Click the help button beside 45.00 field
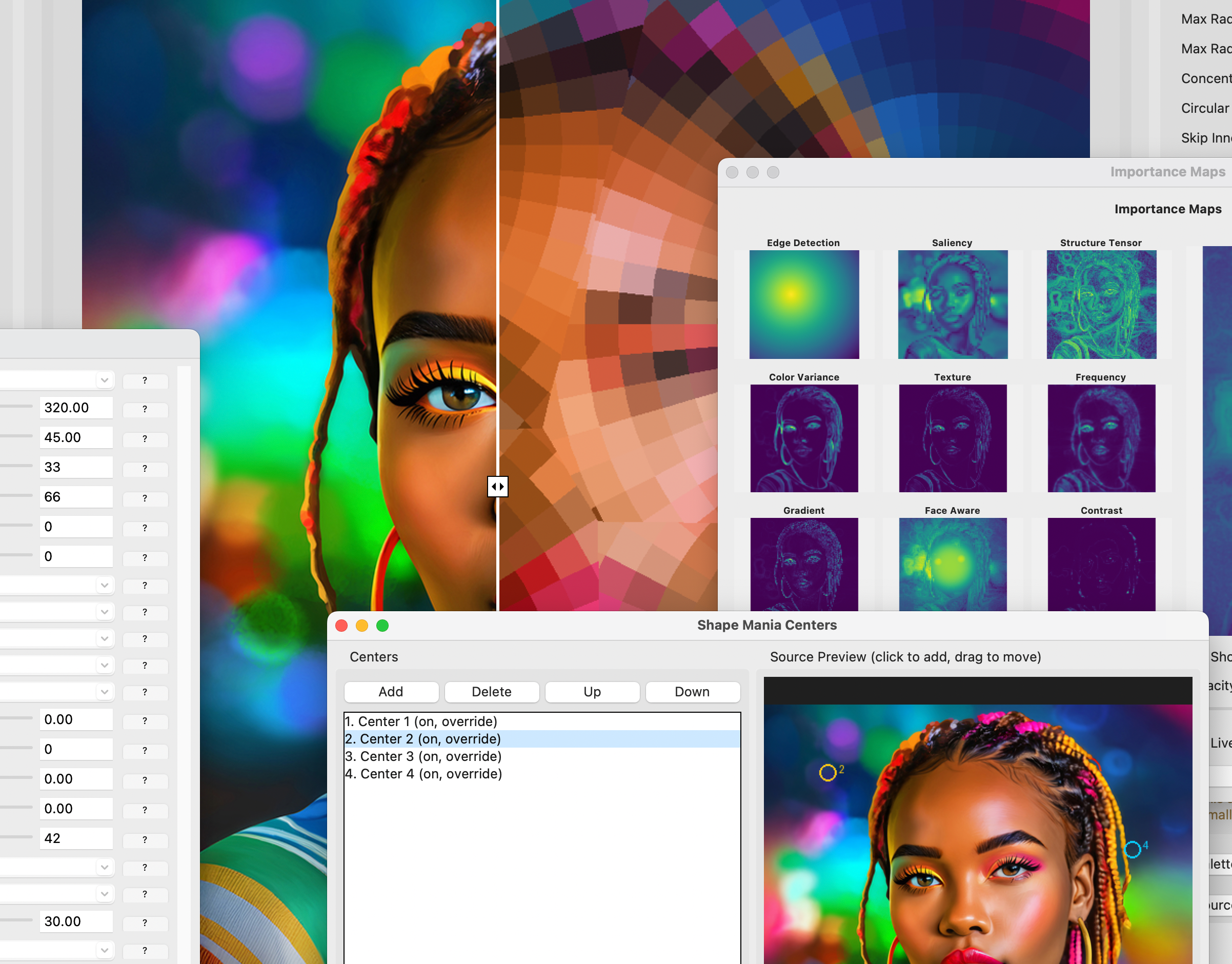This screenshot has height=964, width=1232. 145,438
